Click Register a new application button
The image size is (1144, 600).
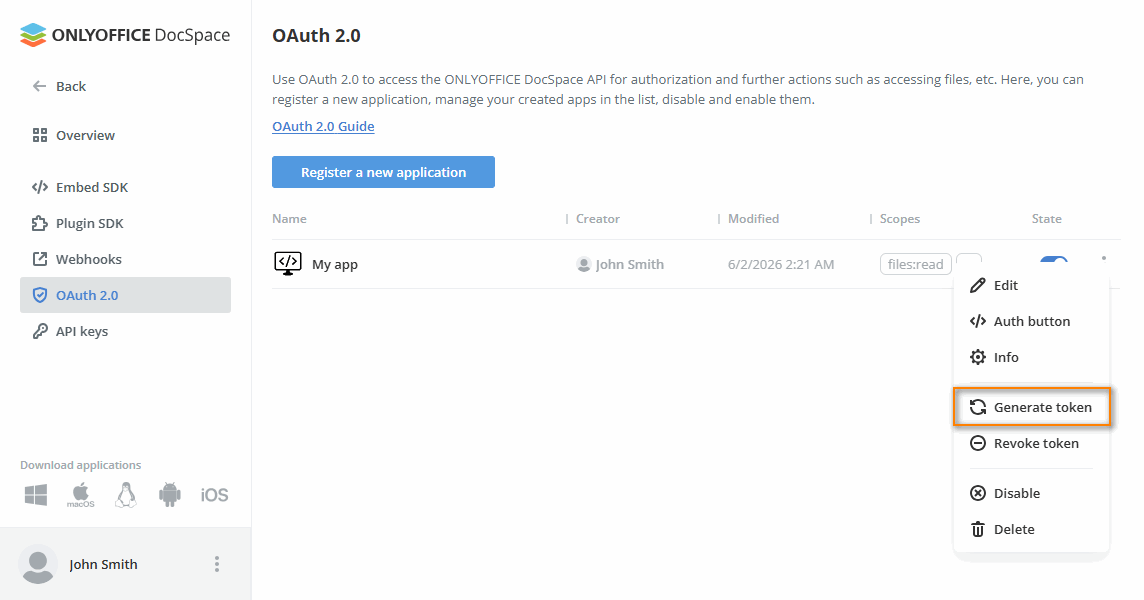click(x=383, y=172)
